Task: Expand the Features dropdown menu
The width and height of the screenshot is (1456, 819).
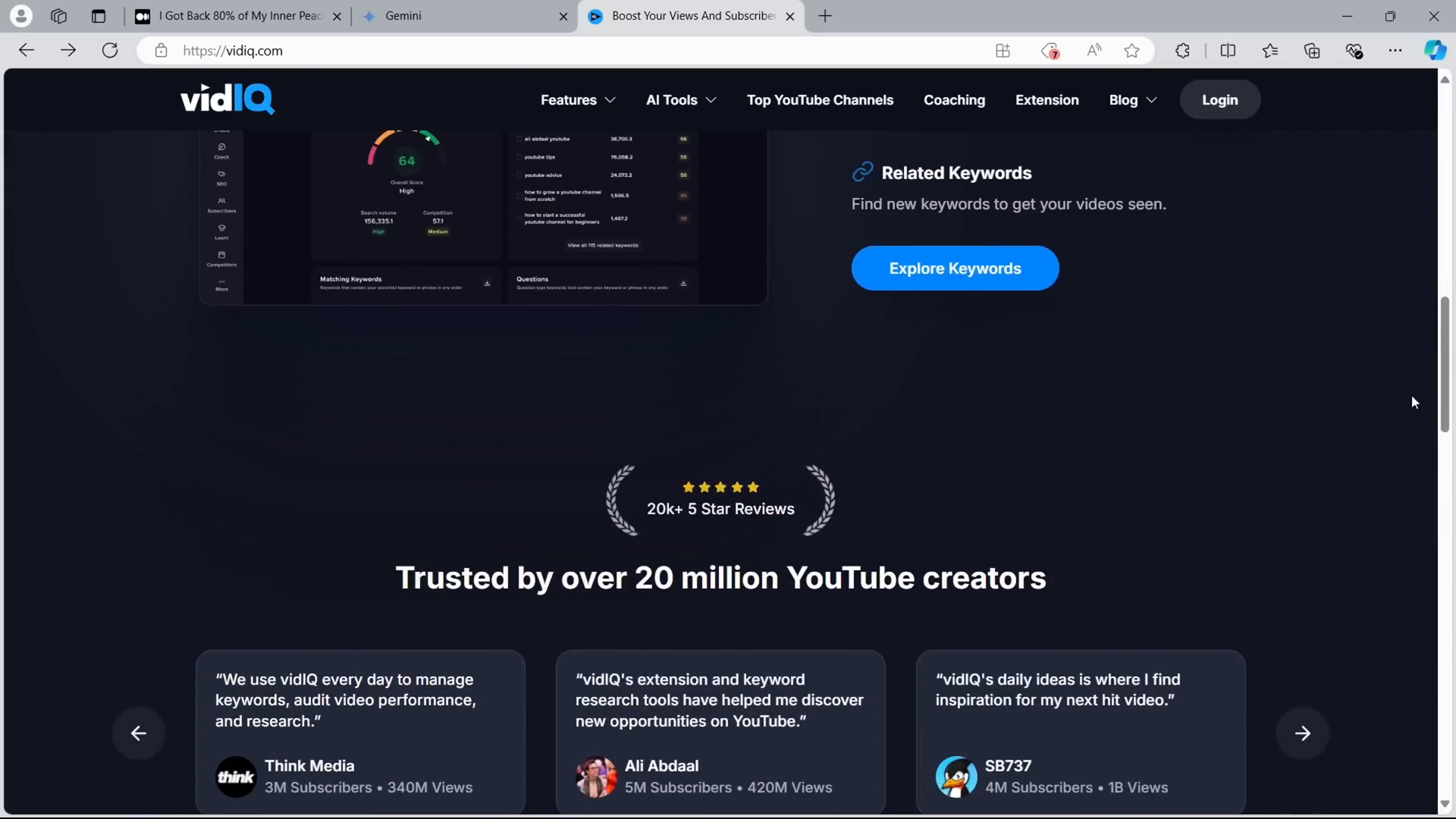Action: coord(578,100)
